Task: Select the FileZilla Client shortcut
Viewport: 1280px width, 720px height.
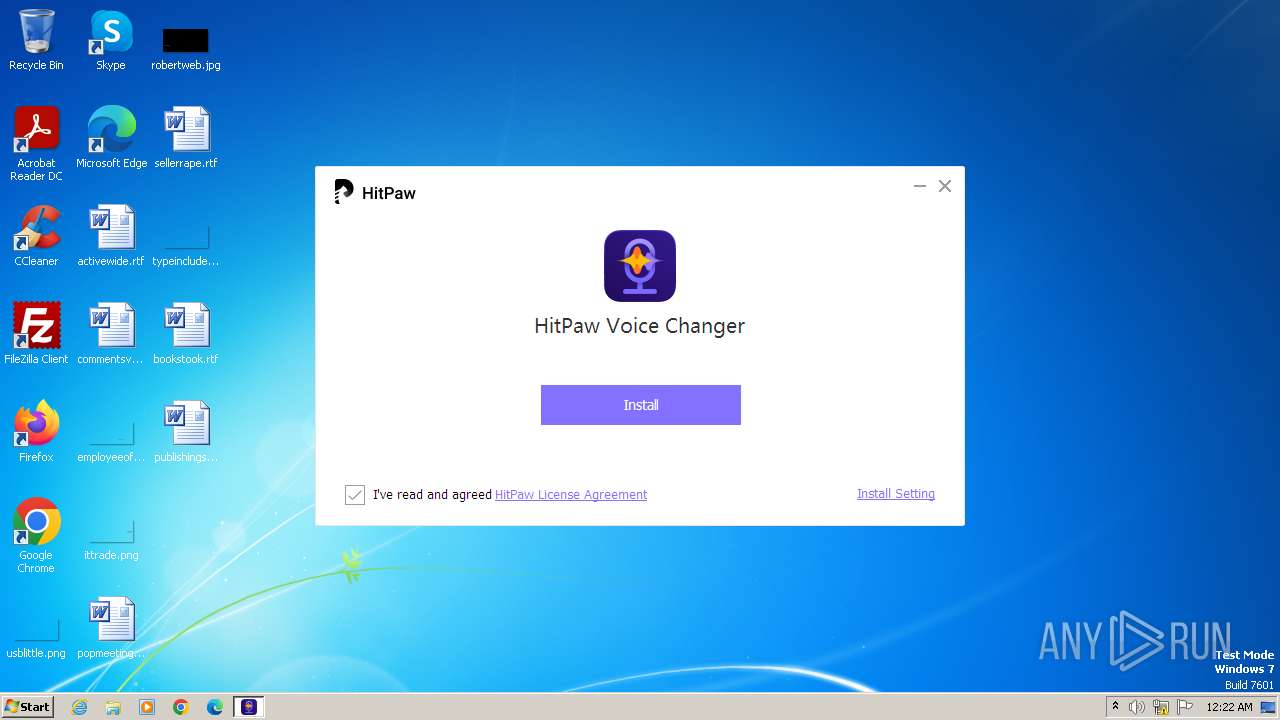Action: (36, 334)
